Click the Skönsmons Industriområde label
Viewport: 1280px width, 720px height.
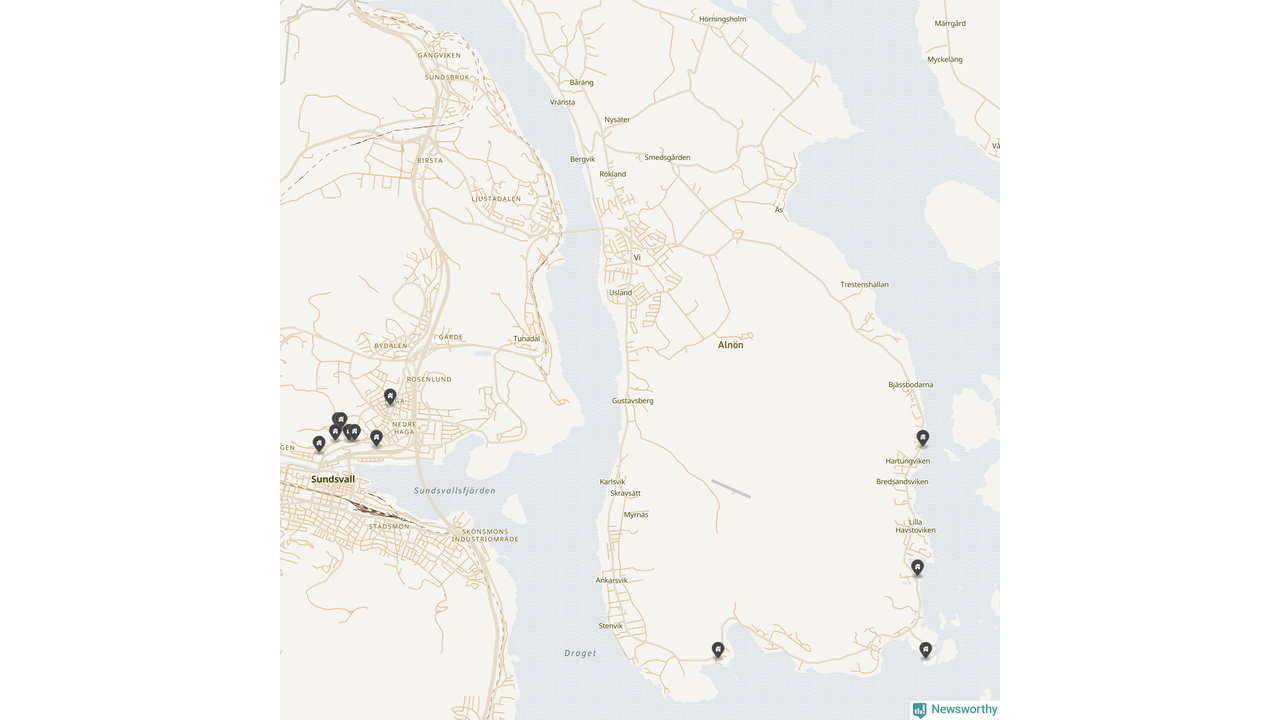[x=485, y=535]
